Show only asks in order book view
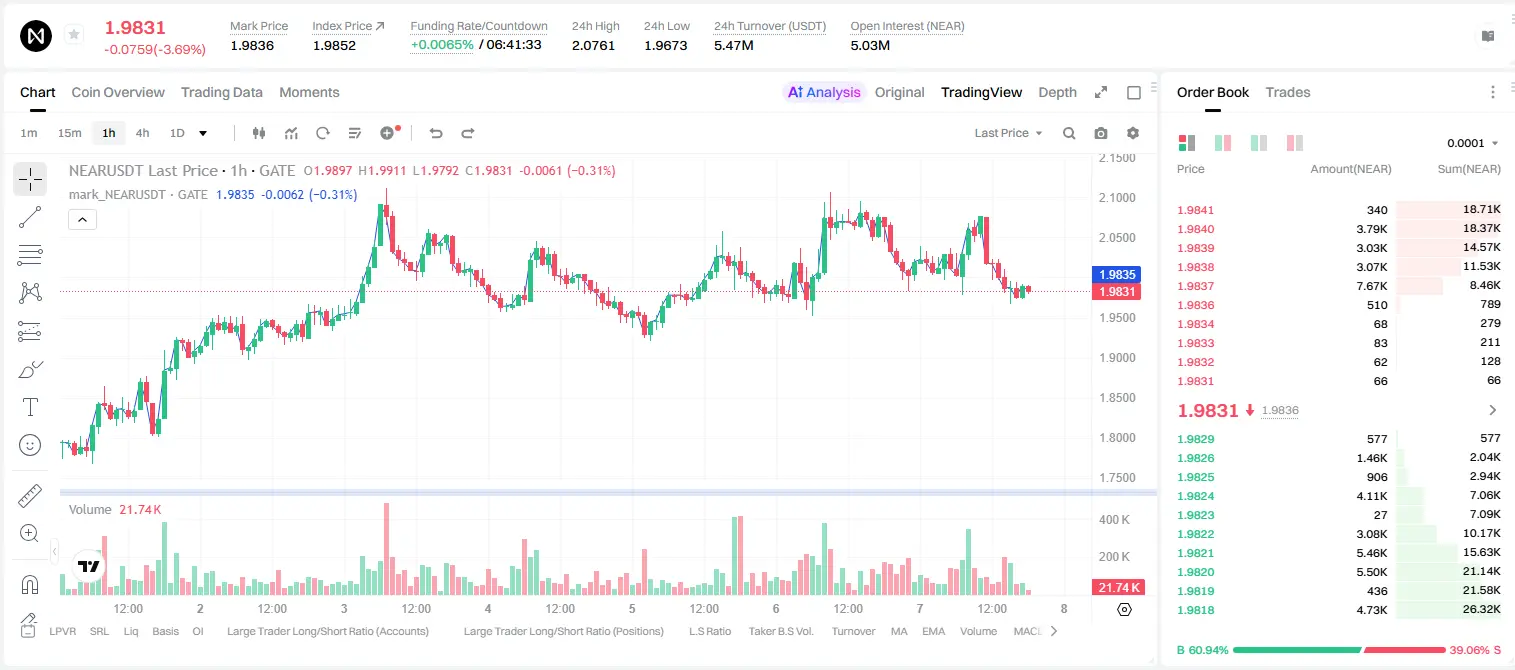The width and height of the screenshot is (1515, 670). click(x=1294, y=143)
